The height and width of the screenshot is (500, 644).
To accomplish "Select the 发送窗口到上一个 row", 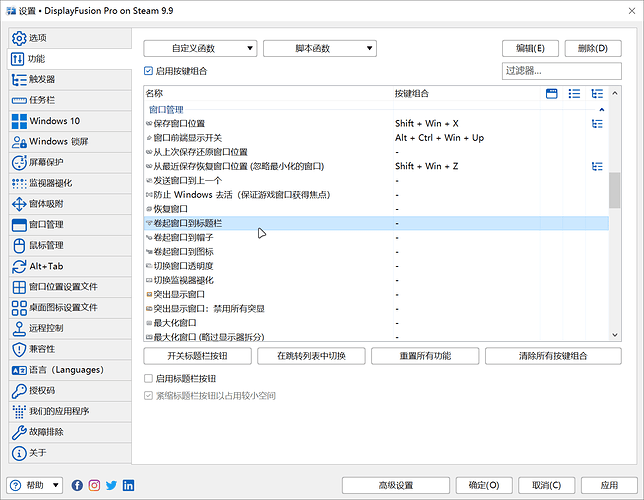I will point(376,181).
